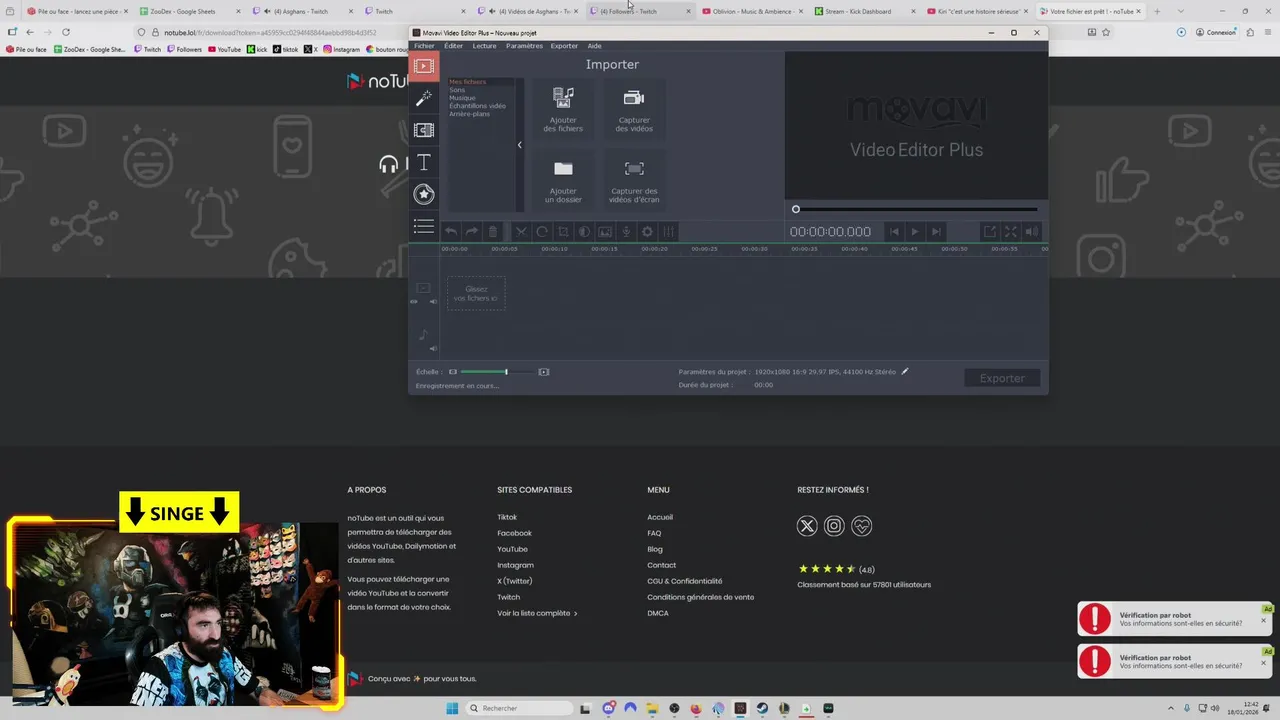The image size is (1280, 720).
Task: Skip to previous frame in preview
Action: coord(895,232)
